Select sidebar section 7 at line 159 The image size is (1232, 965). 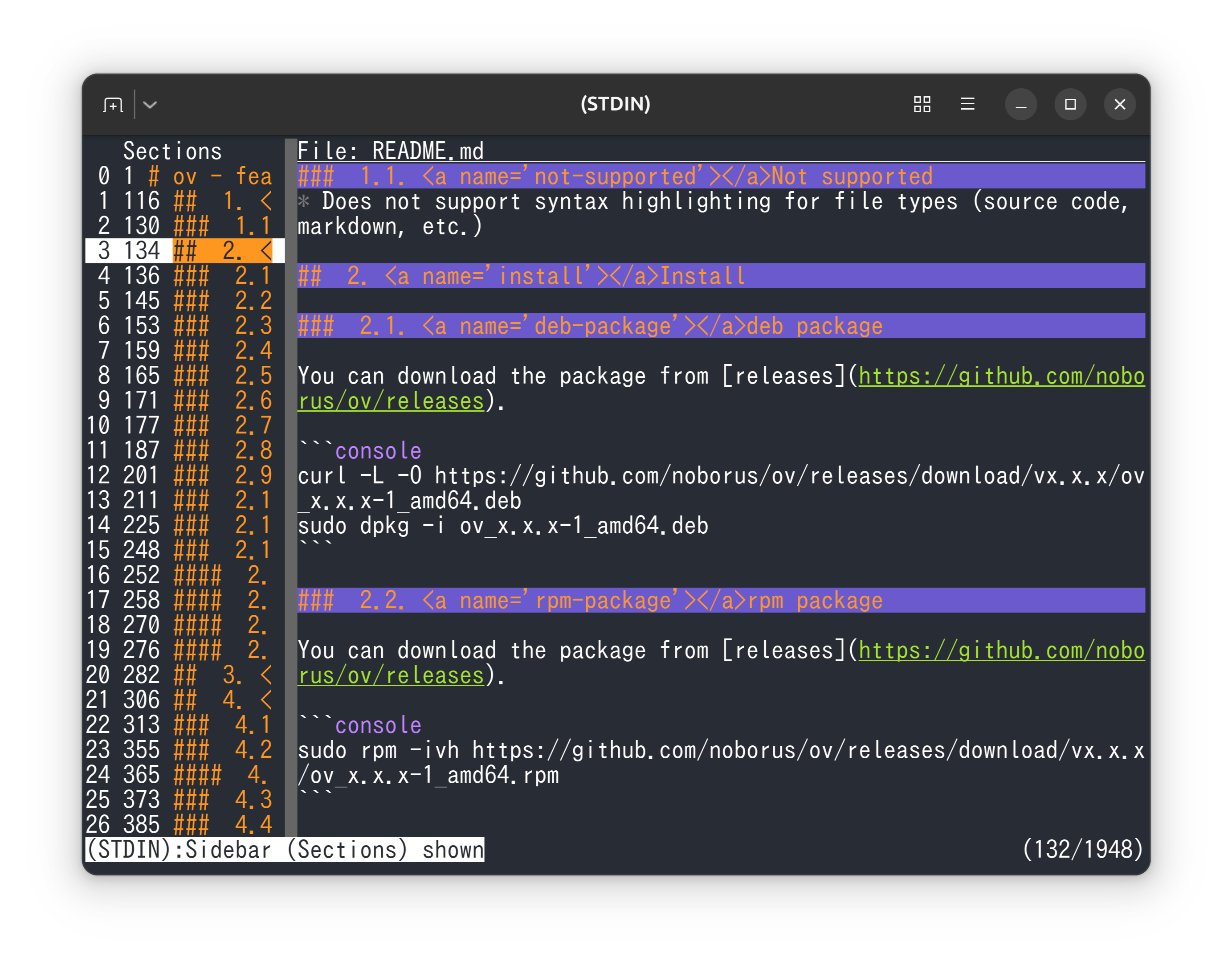coord(185,351)
